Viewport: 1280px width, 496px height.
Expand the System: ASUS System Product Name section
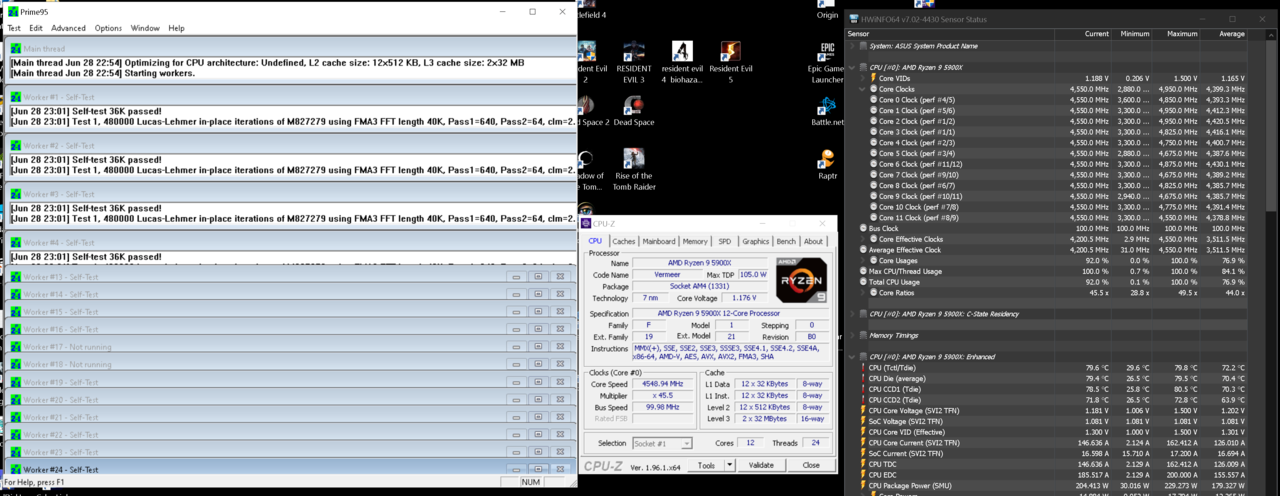(852, 45)
